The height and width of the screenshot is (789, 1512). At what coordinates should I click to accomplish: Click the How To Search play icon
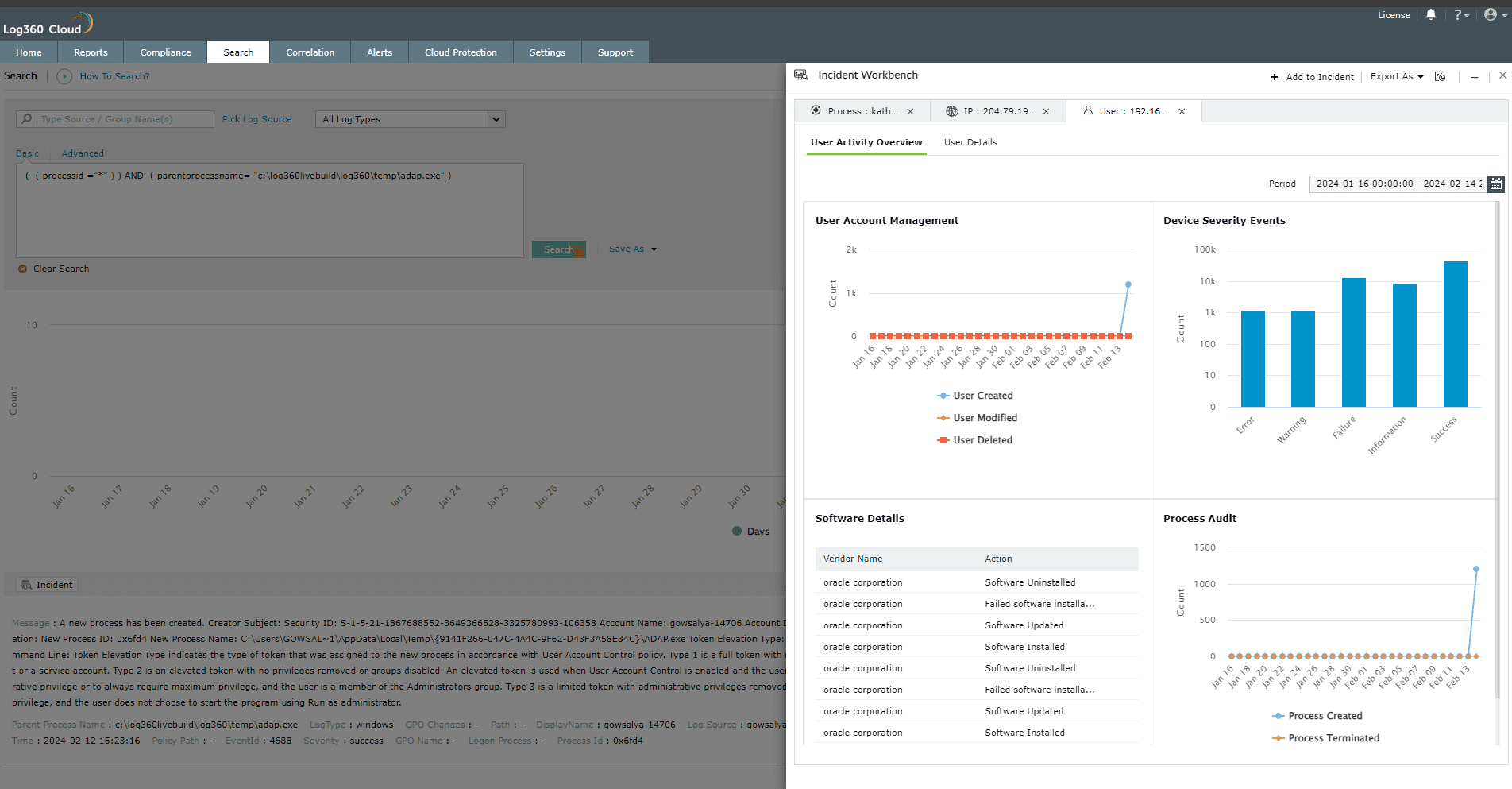64,76
